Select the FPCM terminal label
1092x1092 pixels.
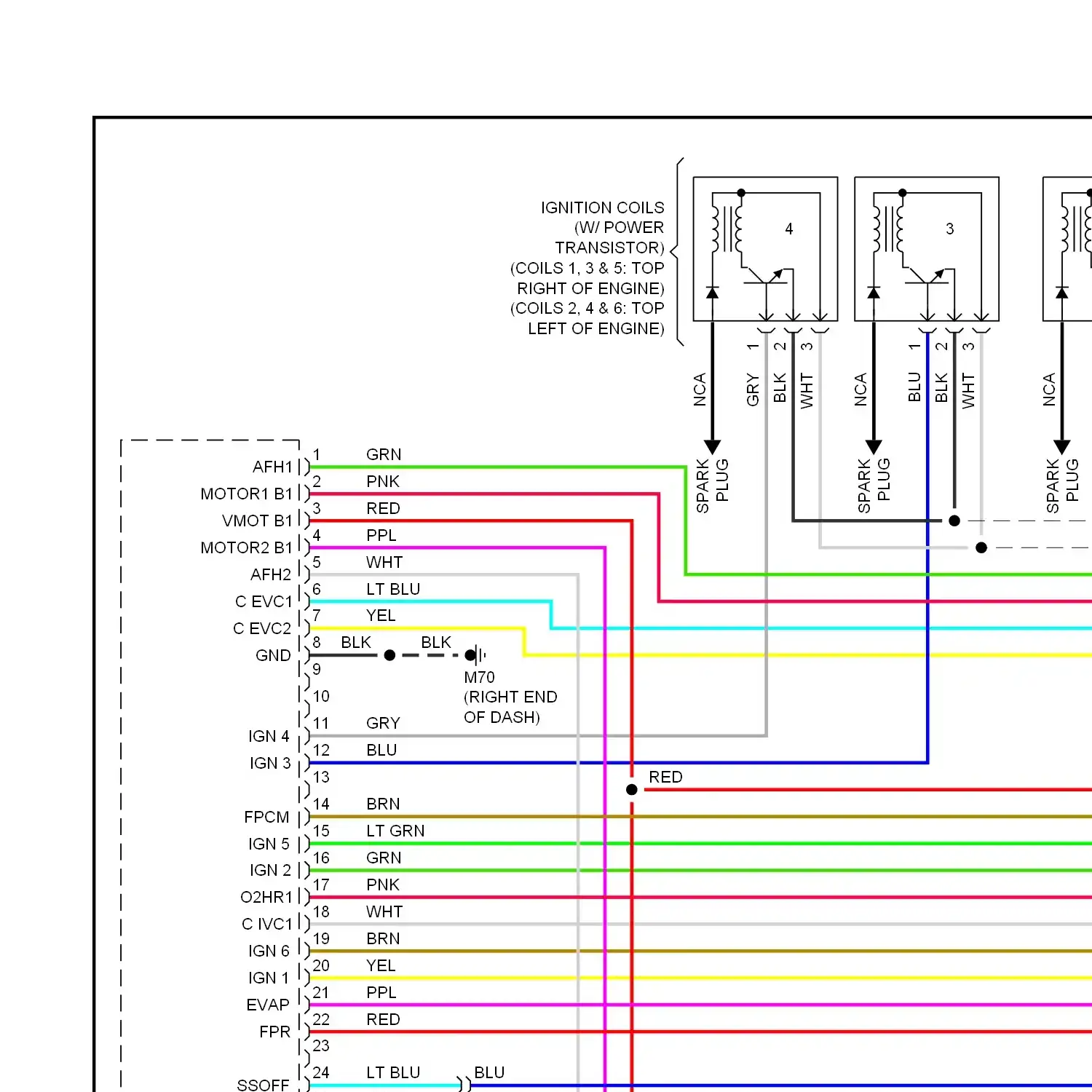(x=266, y=817)
